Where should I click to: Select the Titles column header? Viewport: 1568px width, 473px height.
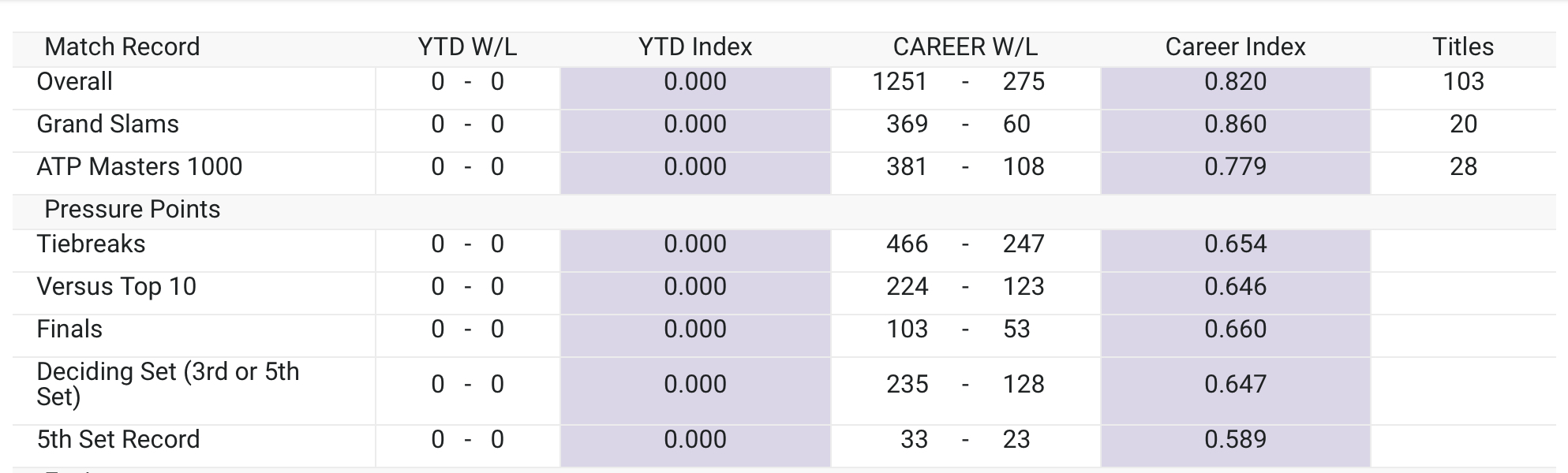coord(1463,47)
